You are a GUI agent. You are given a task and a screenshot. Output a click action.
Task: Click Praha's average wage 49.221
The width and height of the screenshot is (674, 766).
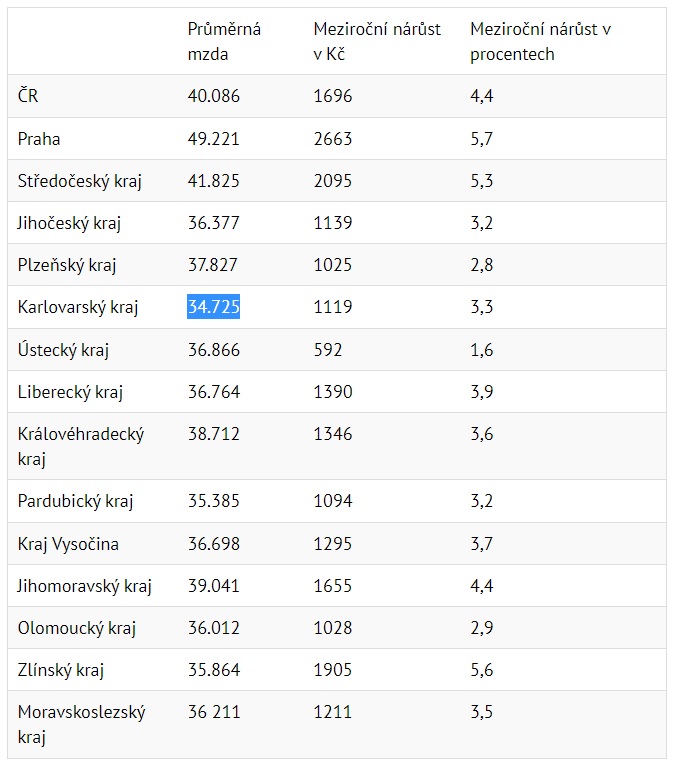pos(213,139)
